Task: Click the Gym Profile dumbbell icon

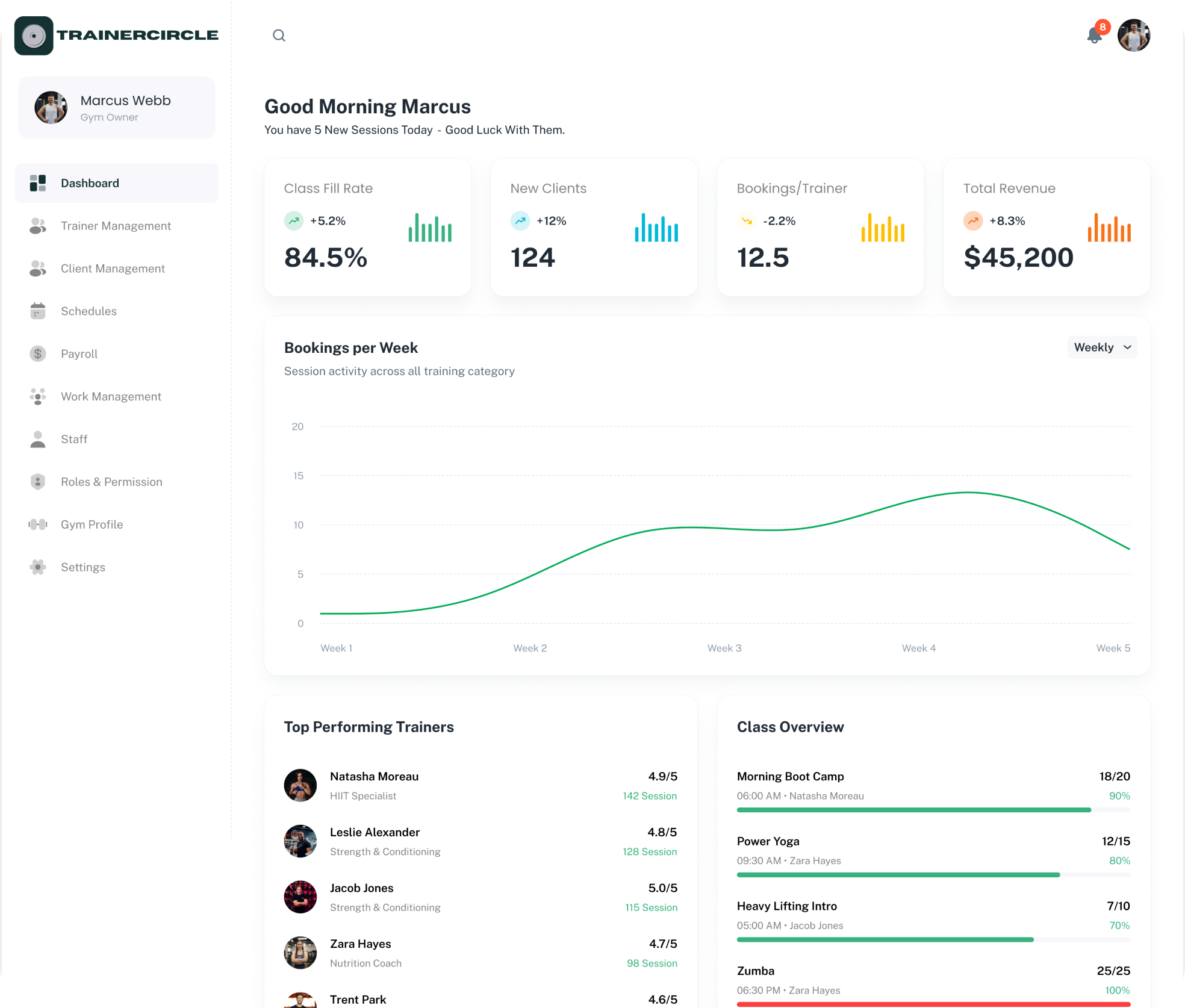Action: [x=38, y=524]
